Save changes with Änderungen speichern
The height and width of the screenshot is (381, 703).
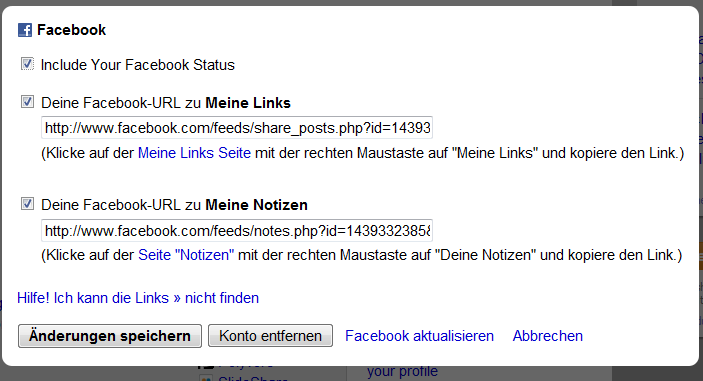[110, 336]
